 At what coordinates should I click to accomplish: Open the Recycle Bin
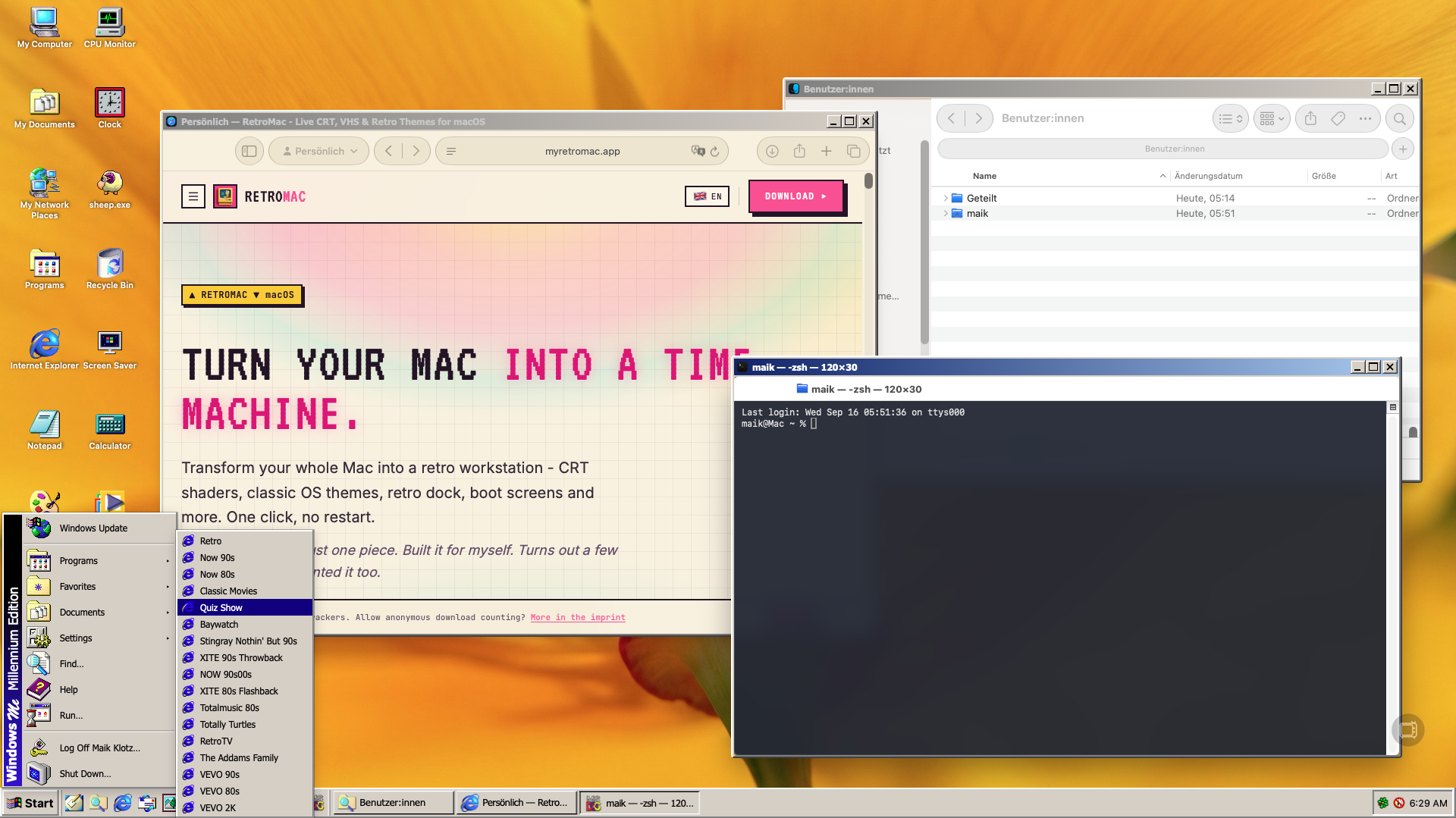point(110,269)
